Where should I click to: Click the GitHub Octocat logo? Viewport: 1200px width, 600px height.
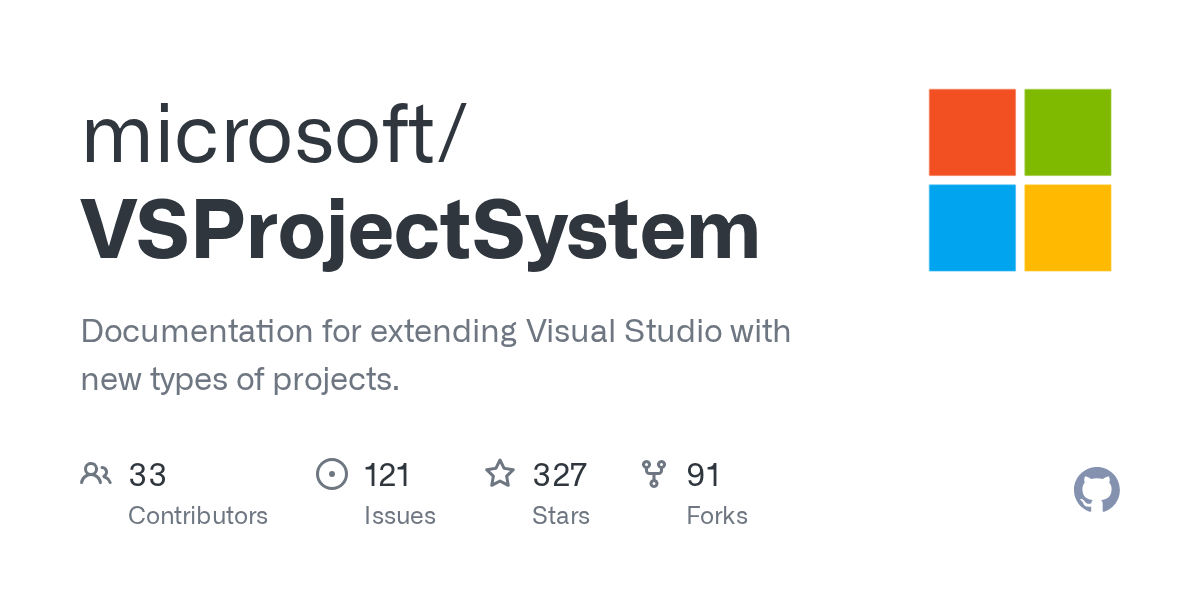[x=1096, y=491]
